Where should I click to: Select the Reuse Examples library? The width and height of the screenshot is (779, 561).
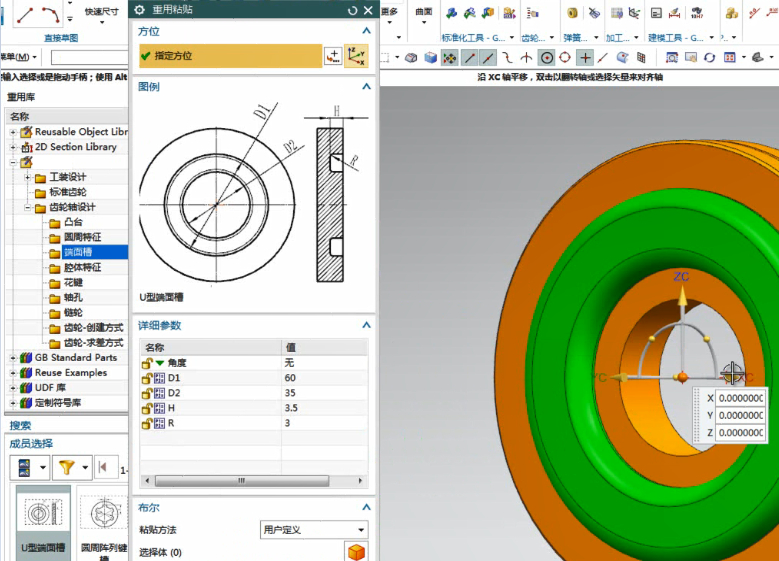point(71,373)
